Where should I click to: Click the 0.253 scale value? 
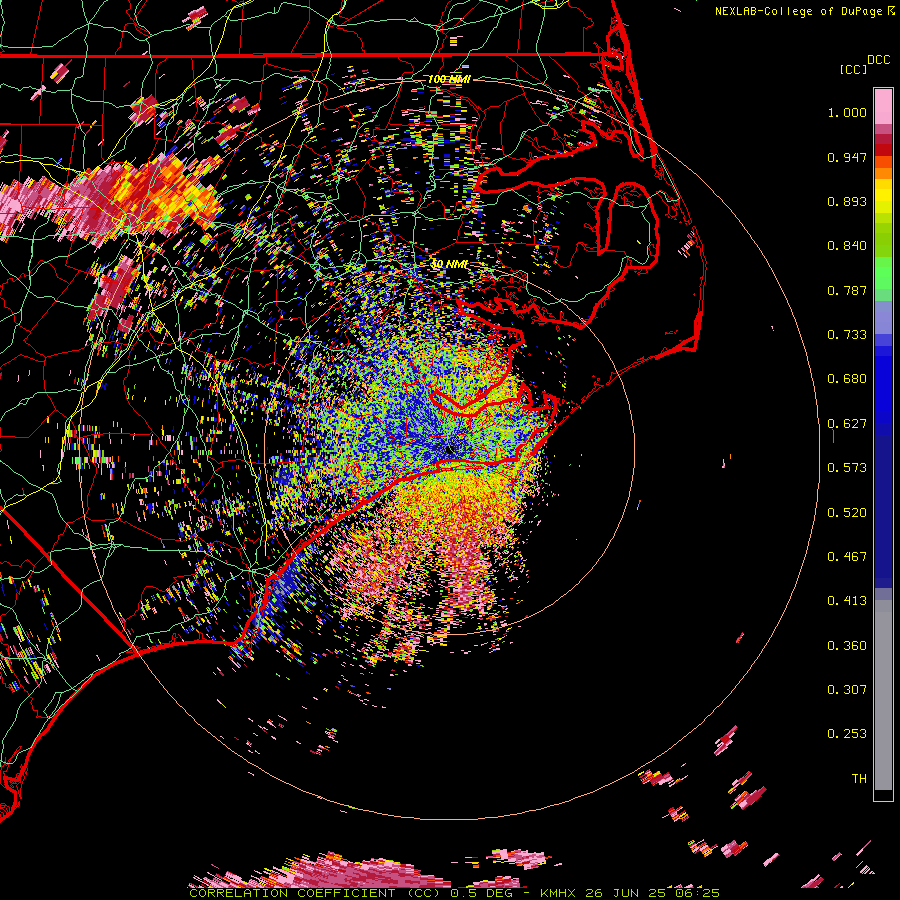[x=847, y=734]
